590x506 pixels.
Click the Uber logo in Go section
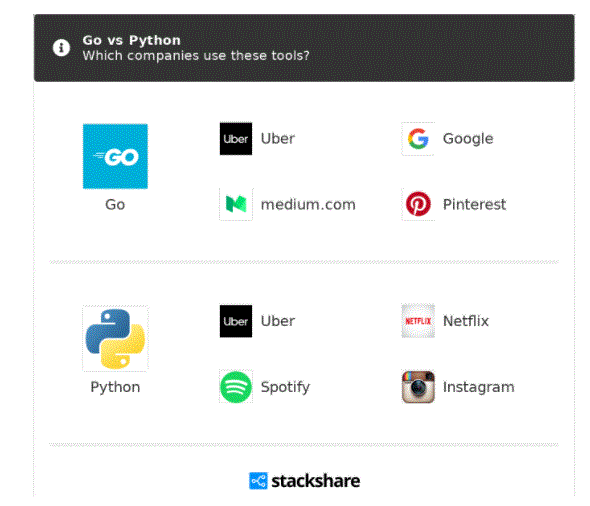(236, 138)
